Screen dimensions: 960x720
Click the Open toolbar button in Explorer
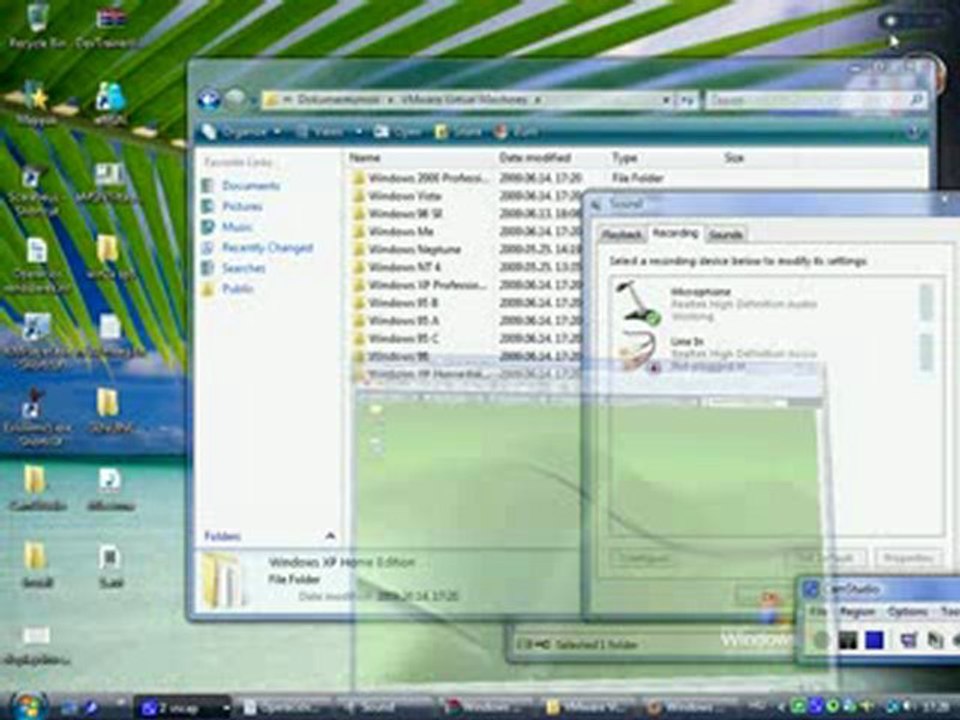398,132
